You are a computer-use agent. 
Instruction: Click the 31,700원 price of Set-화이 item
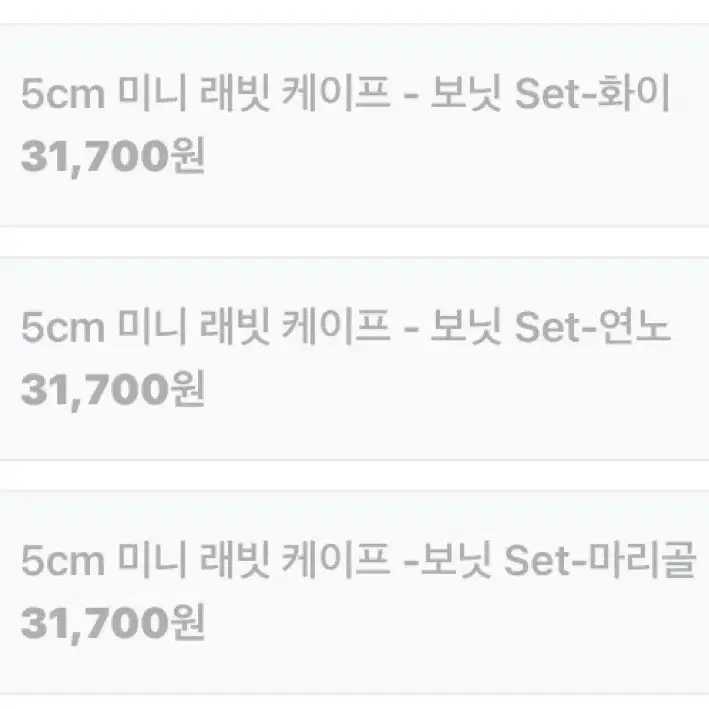[x=113, y=156]
